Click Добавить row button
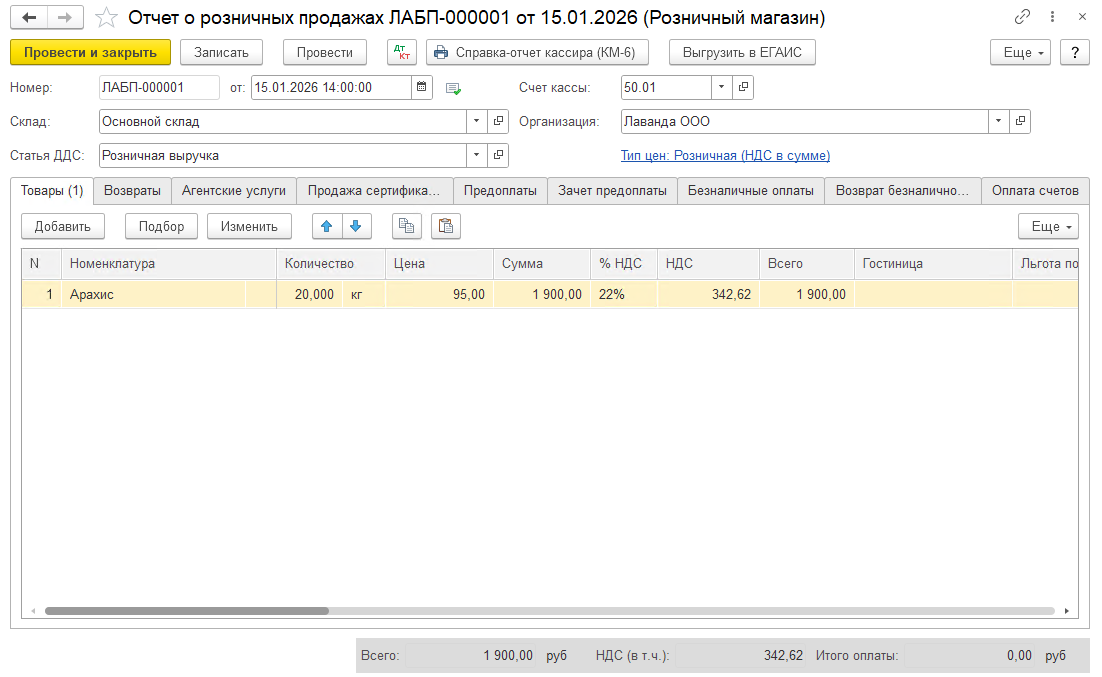Viewport: 1102px width, 677px height. [63, 226]
